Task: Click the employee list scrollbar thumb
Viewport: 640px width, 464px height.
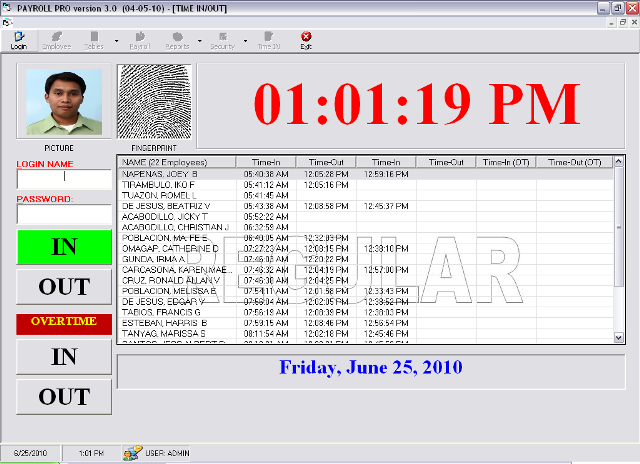Action: click(x=618, y=227)
